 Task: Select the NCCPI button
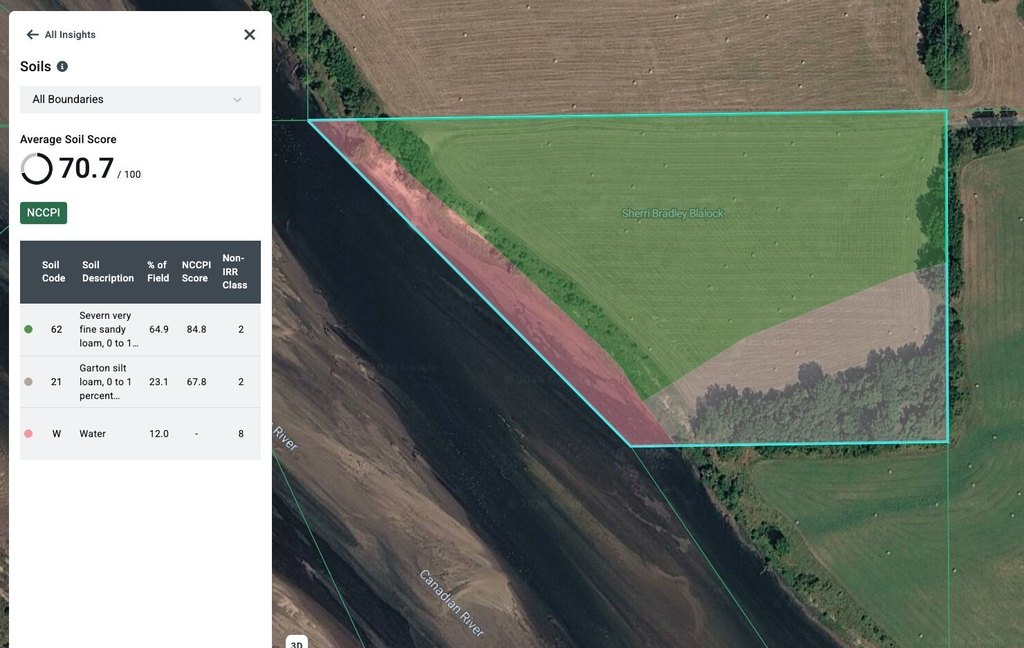pos(43,213)
